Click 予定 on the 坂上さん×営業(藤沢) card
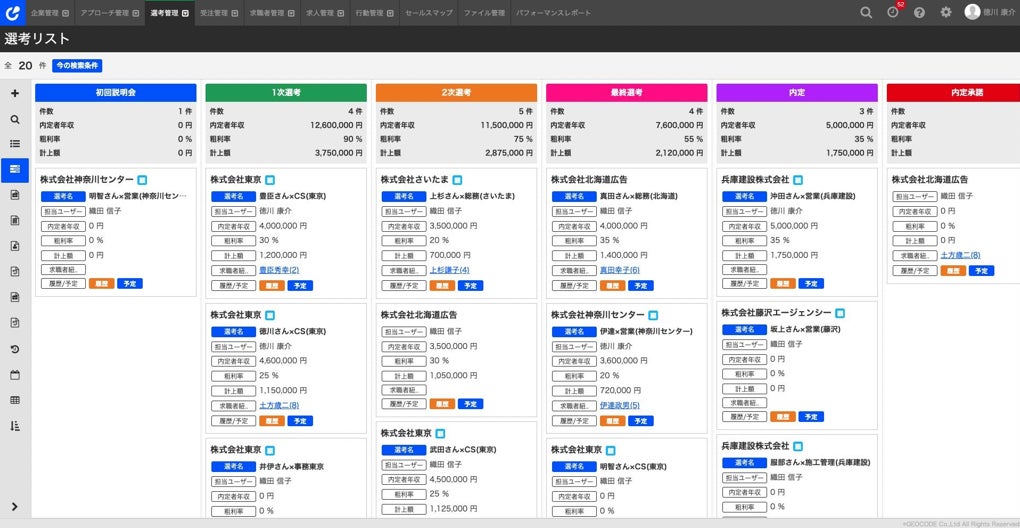This screenshot has height=528, width=1020. pos(811,417)
